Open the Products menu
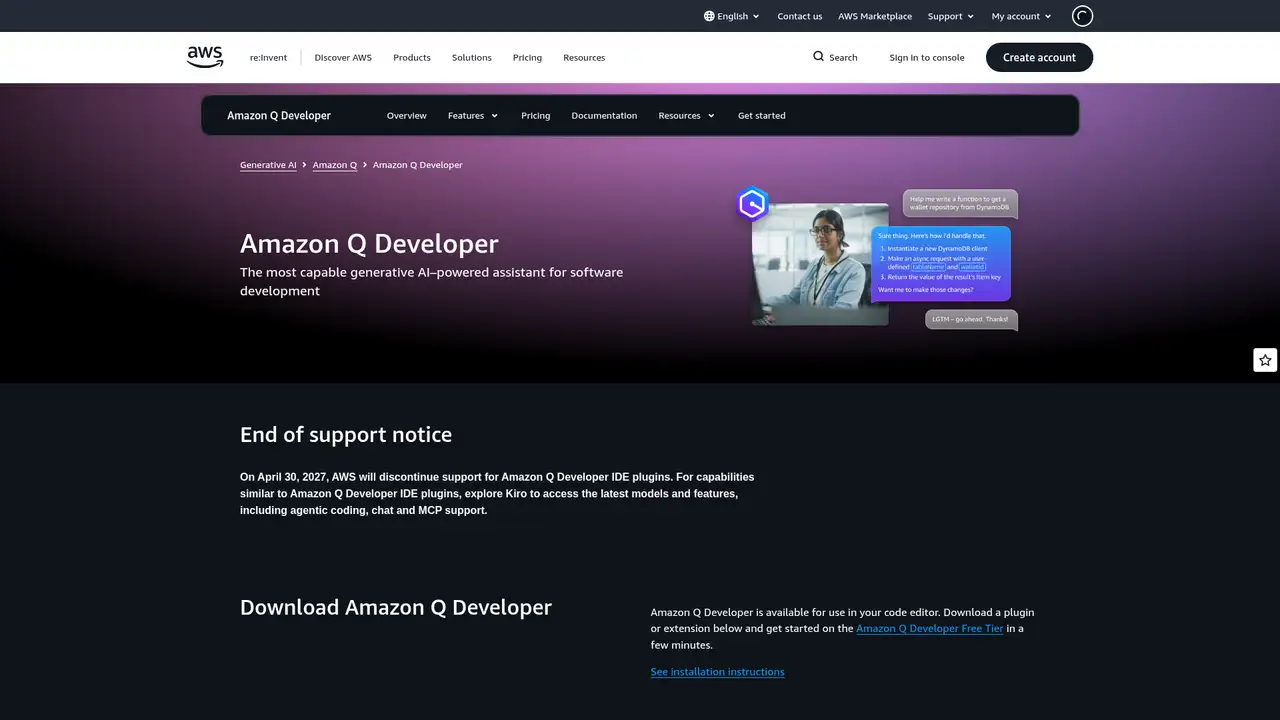This screenshot has height=720, width=1280. [x=412, y=58]
